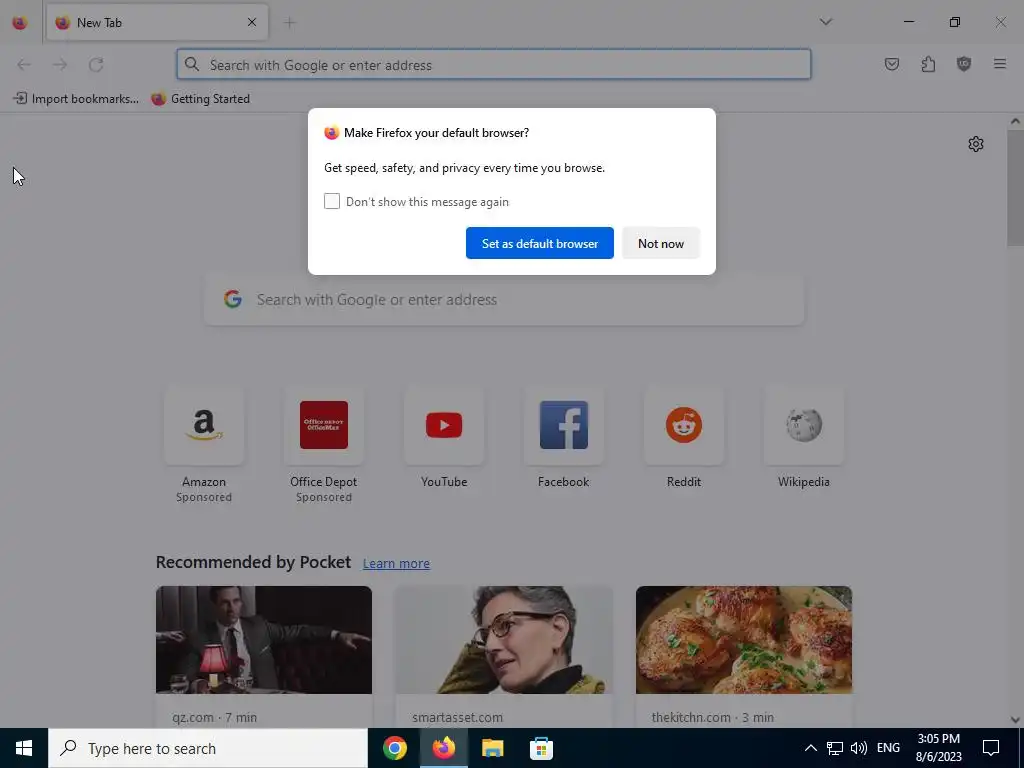
Task: Open the hamburger application menu
Action: point(1000,64)
